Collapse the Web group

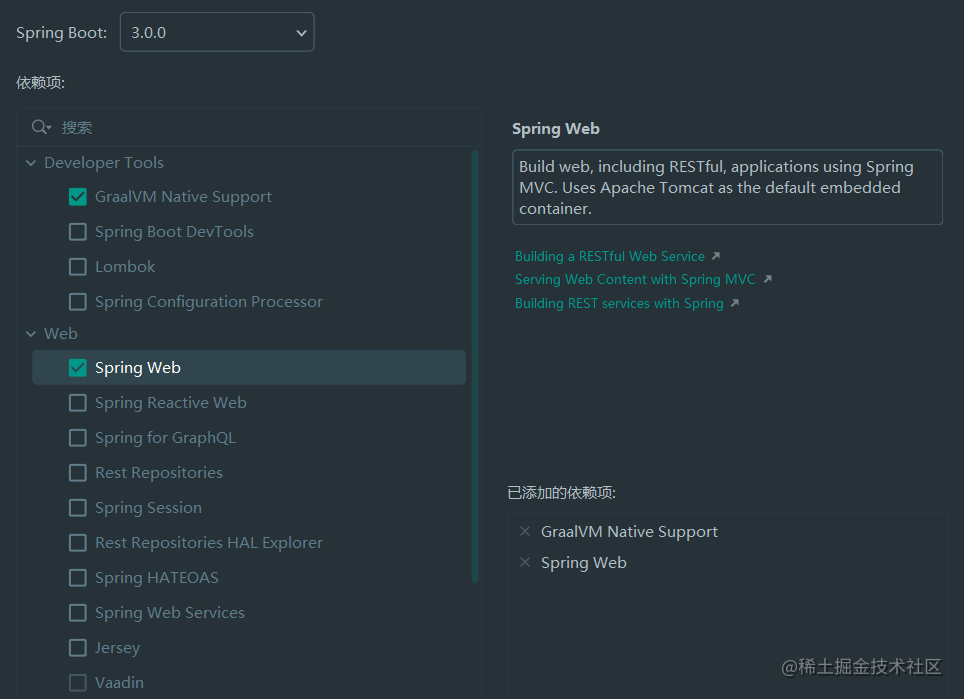tap(31, 334)
